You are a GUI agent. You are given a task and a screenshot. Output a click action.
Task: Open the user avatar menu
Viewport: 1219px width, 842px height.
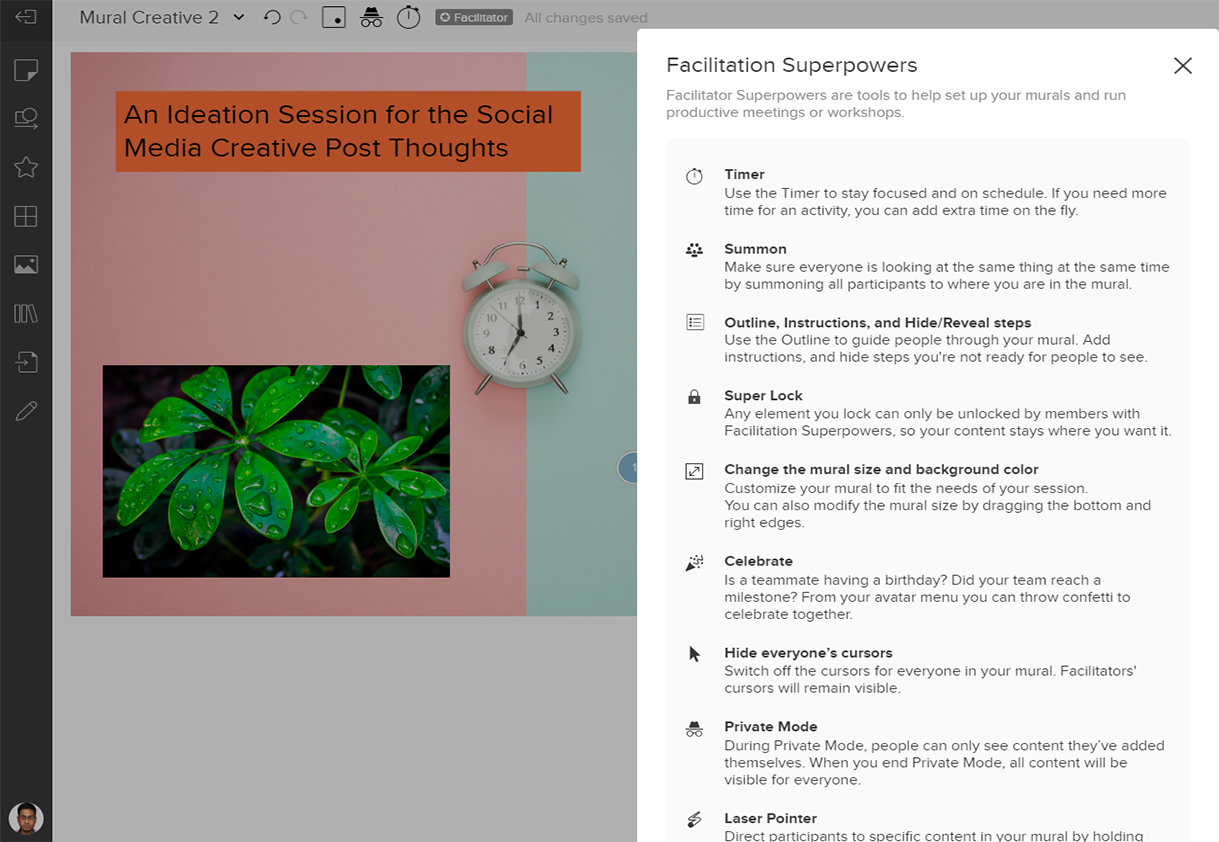point(26,817)
